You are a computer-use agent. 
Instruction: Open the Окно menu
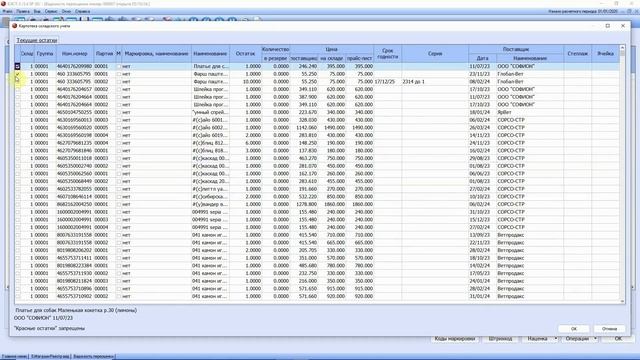66,11
